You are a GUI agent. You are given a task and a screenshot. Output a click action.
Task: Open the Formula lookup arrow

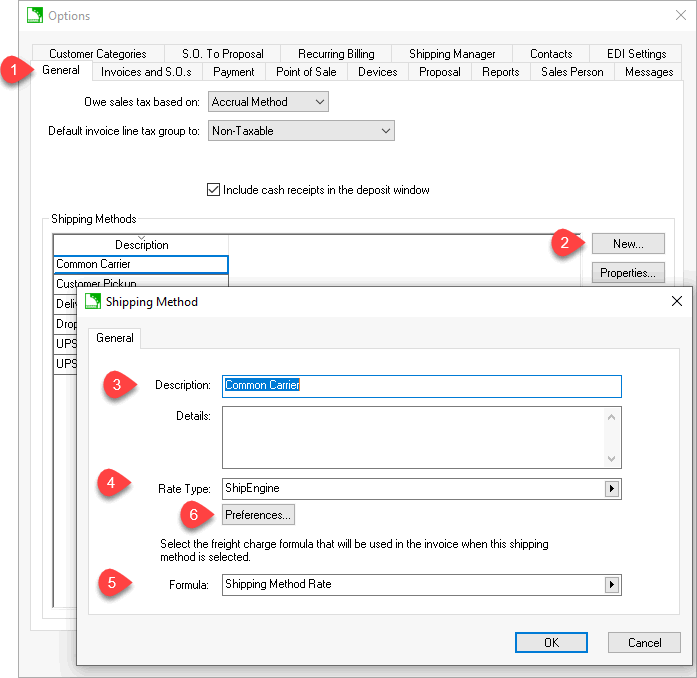[612, 585]
